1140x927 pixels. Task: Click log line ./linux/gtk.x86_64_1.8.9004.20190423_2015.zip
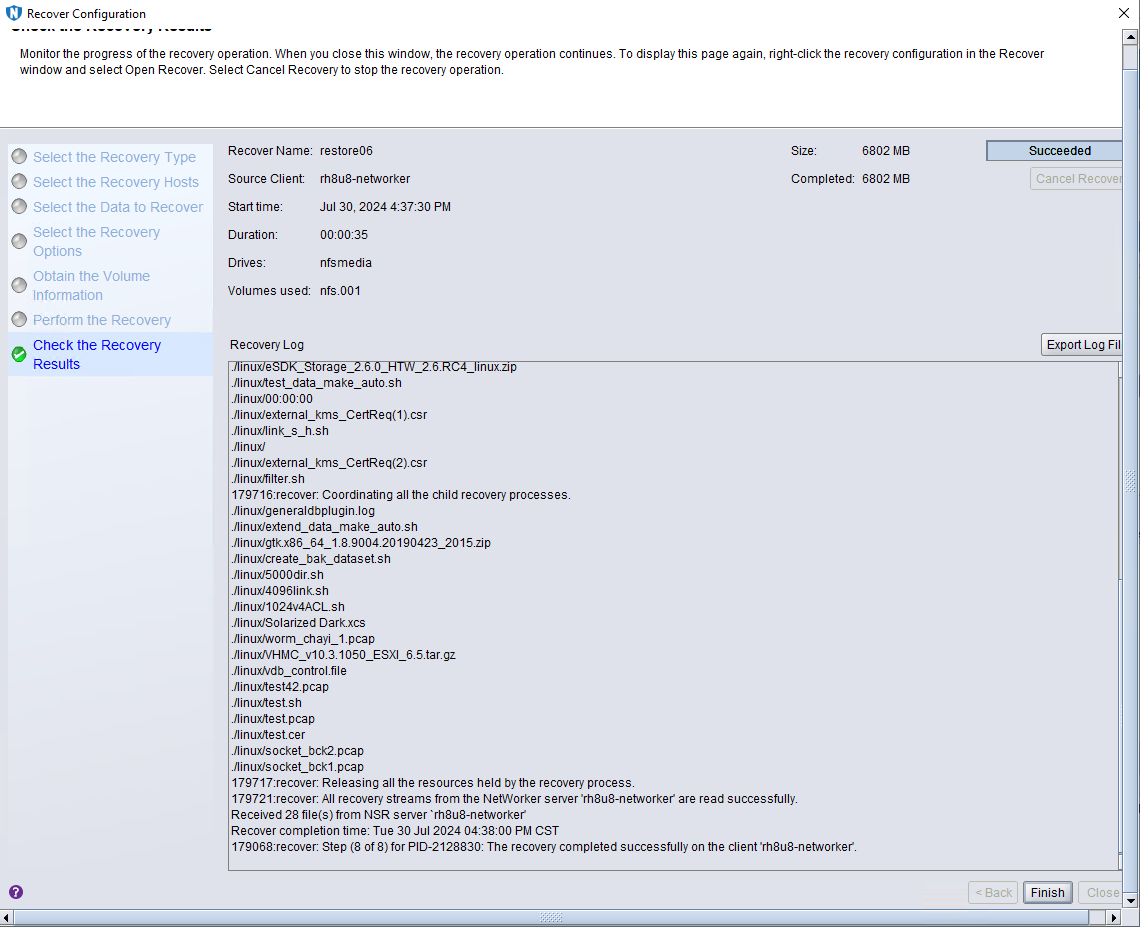pos(361,542)
